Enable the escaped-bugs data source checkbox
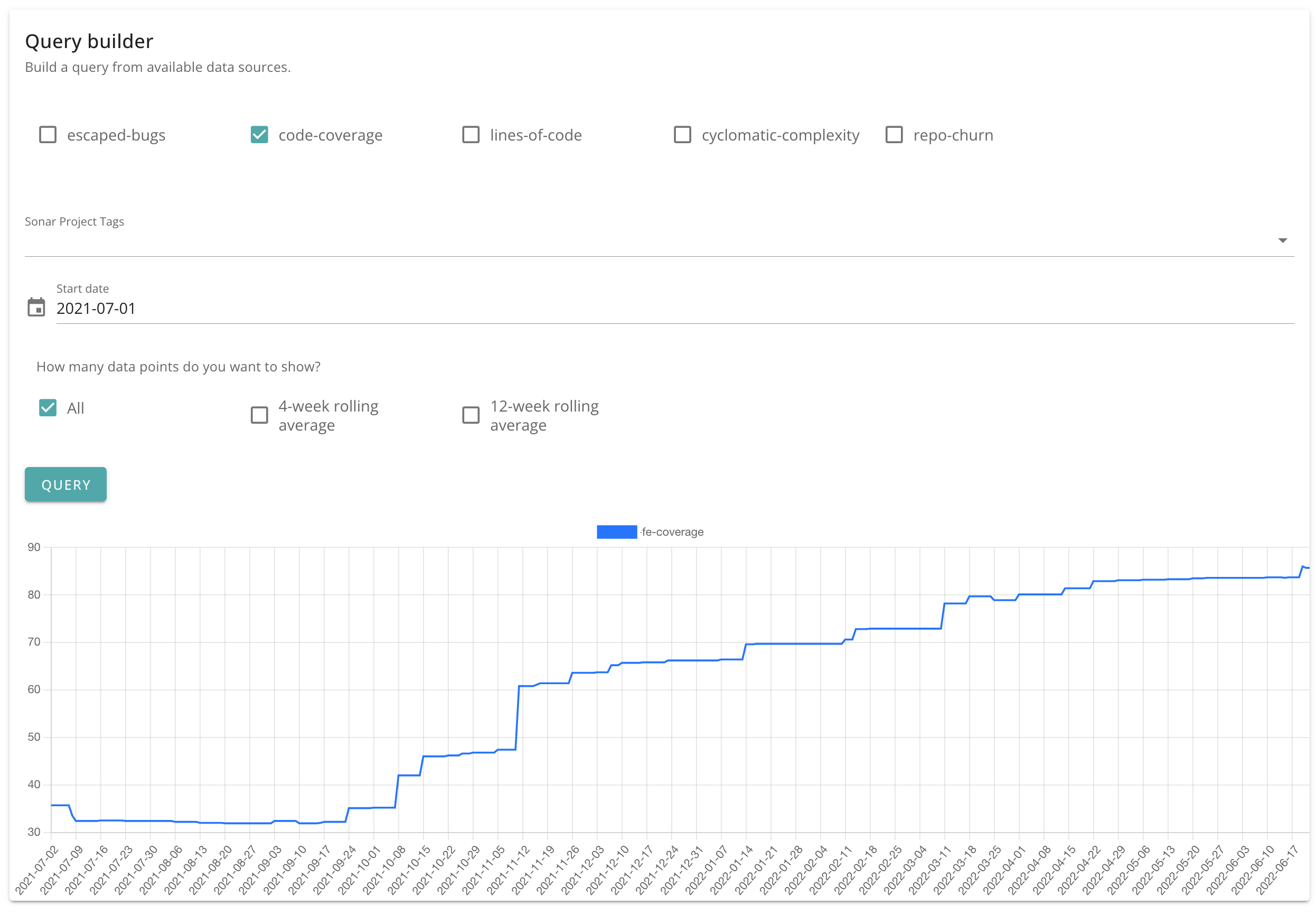The width and height of the screenshot is (1316, 914). pos(48,135)
